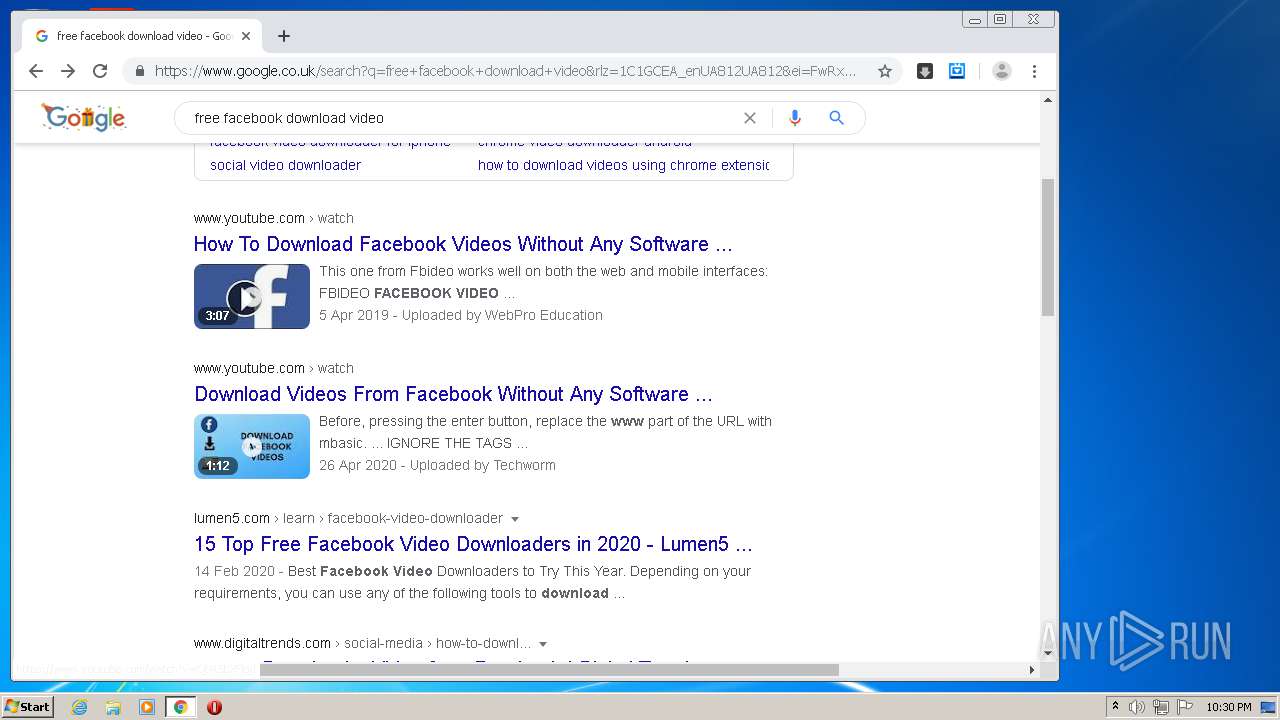Choose 'how to download videos using chrome extension' suggestion
1280x720 pixels.
pyautogui.click(x=623, y=165)
